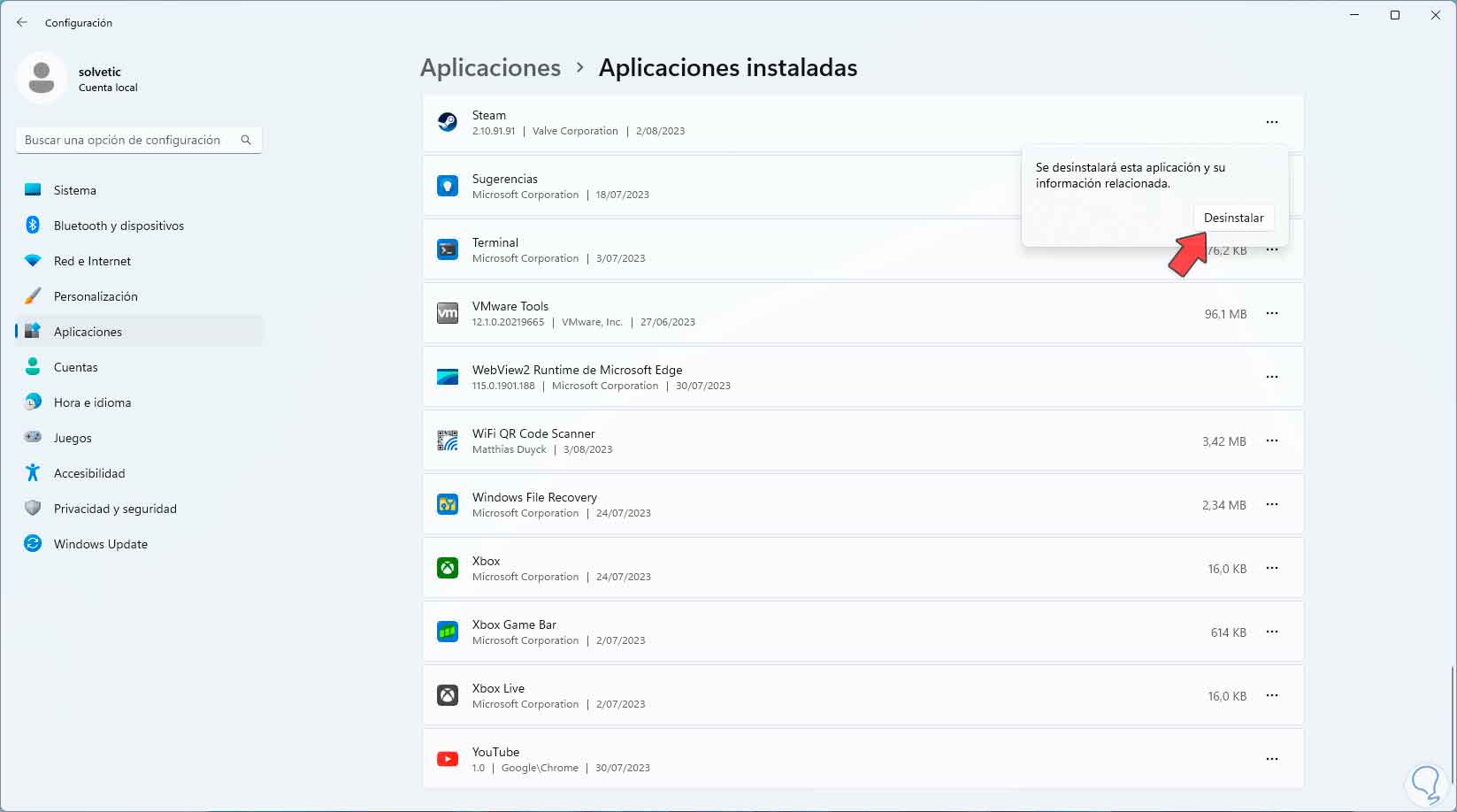Select the Steam app name text
The image size is (1457, 812).
tap(489, 115)
